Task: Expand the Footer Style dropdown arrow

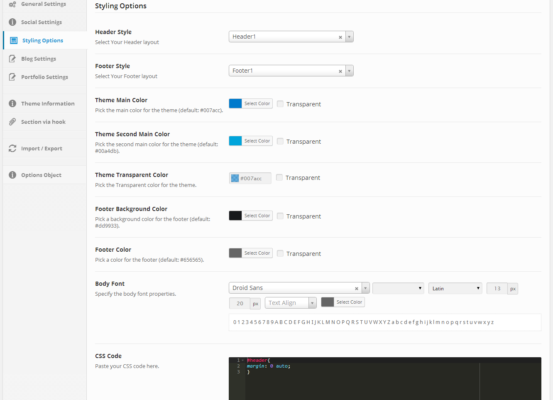Action: pyautogui.click(x=349, y=71)
